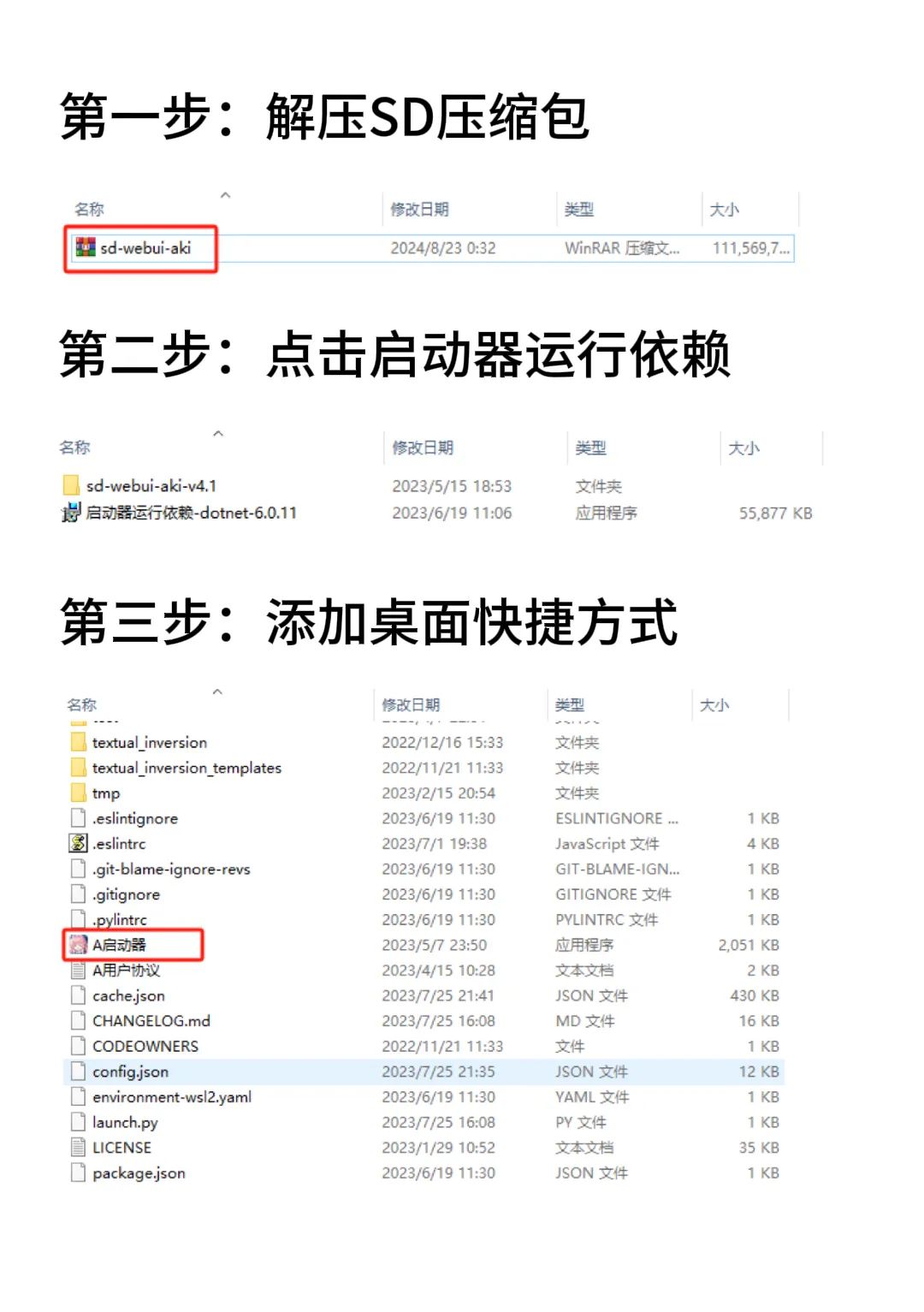
Task: Select the CODEOWNERS file name
Action: point(145,1047)
